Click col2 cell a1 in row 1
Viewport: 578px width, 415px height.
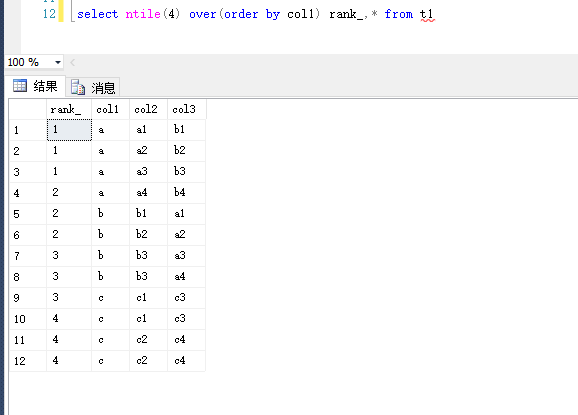pyautogui.click(x=149, y=130)
